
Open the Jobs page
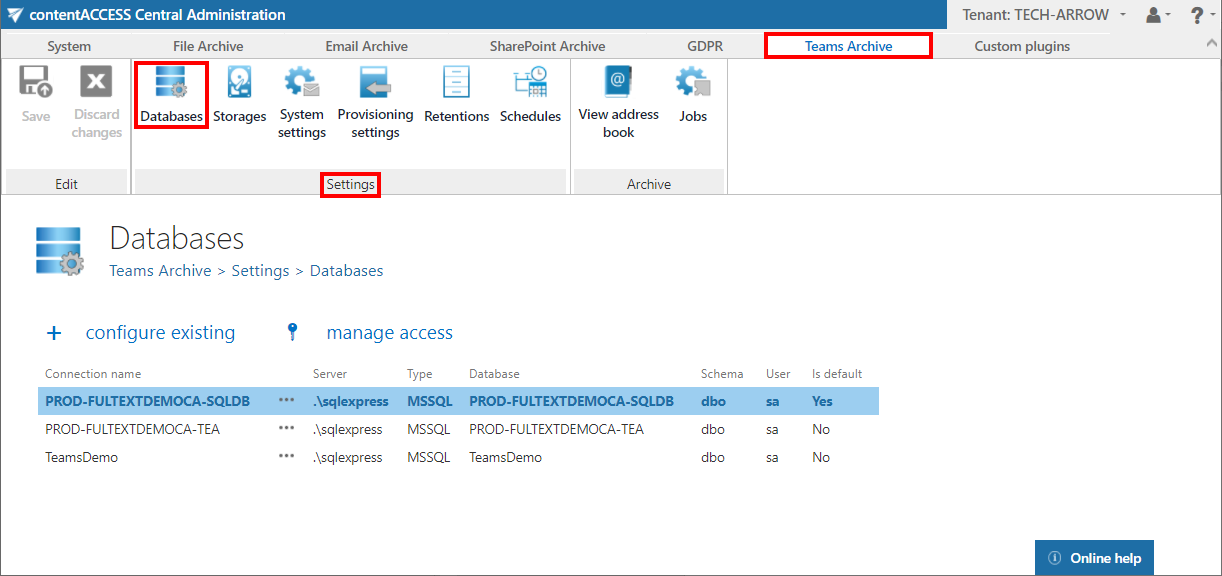pyautogui.click(x=693, y=95)
